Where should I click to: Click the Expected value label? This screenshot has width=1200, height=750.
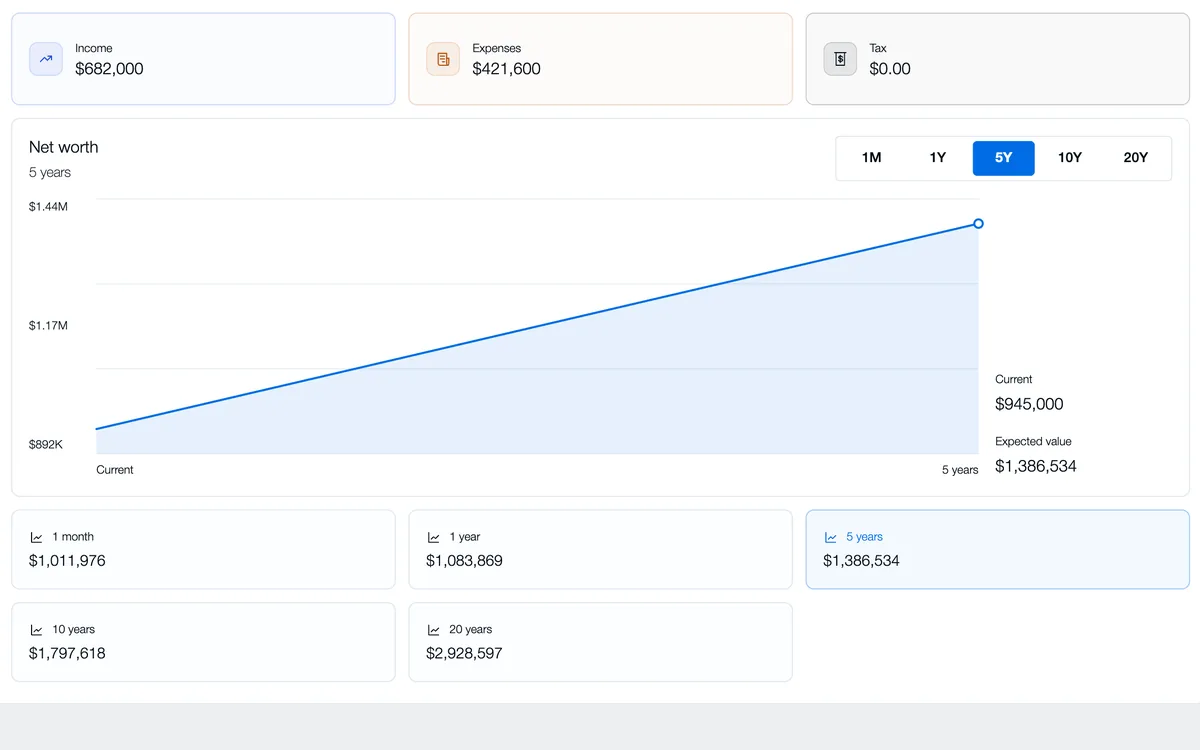(x=1033, y=441)
